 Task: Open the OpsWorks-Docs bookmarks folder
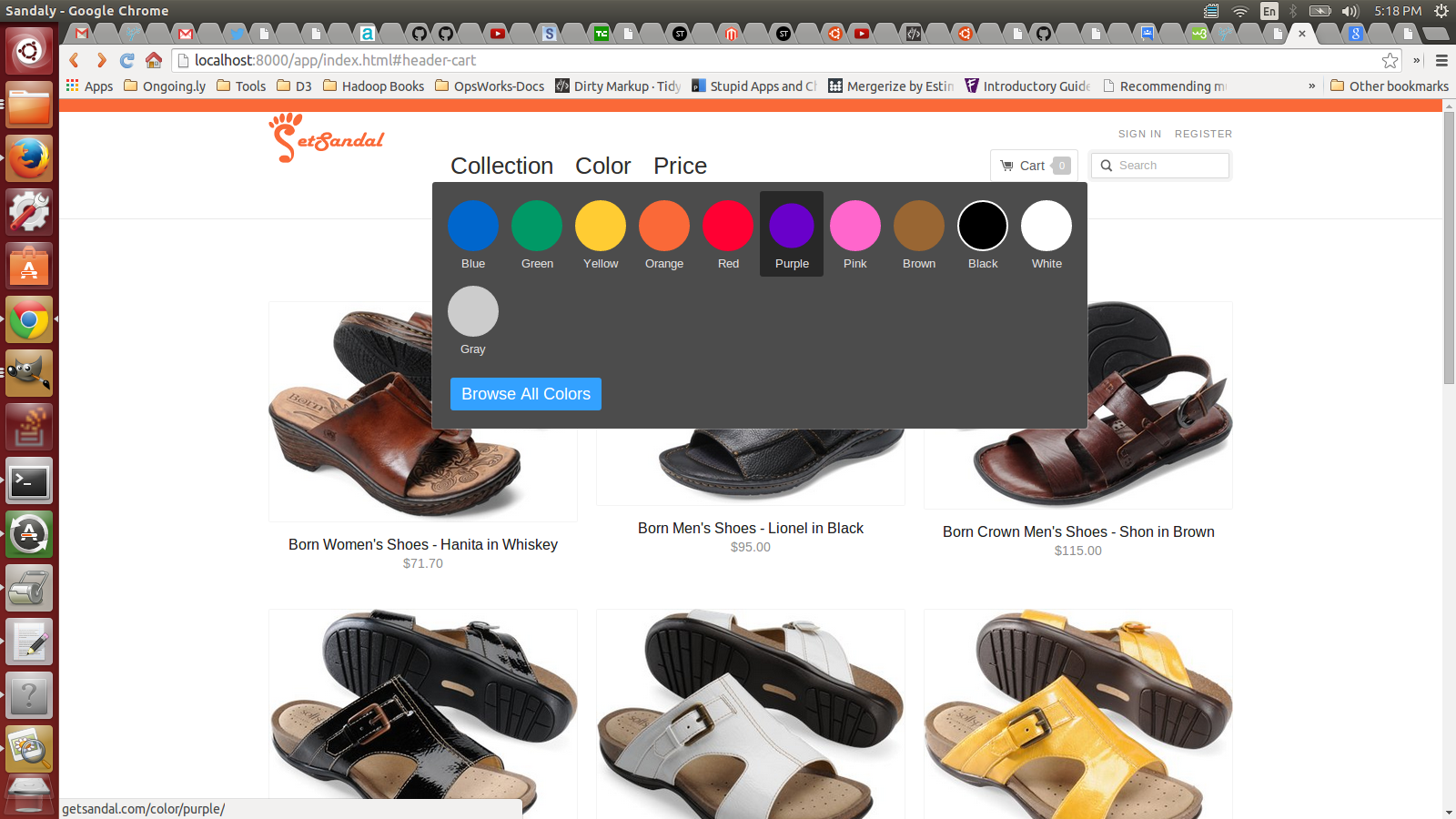click(490, 86)
